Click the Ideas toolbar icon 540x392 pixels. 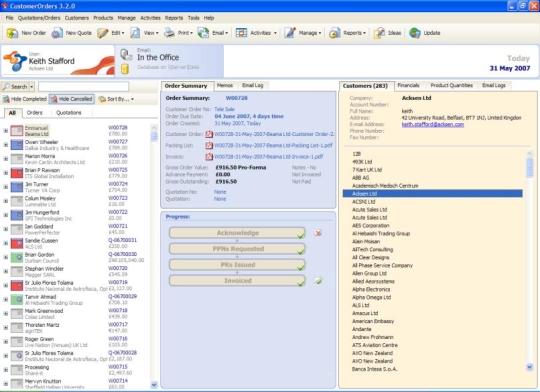[x=379, y=33]
